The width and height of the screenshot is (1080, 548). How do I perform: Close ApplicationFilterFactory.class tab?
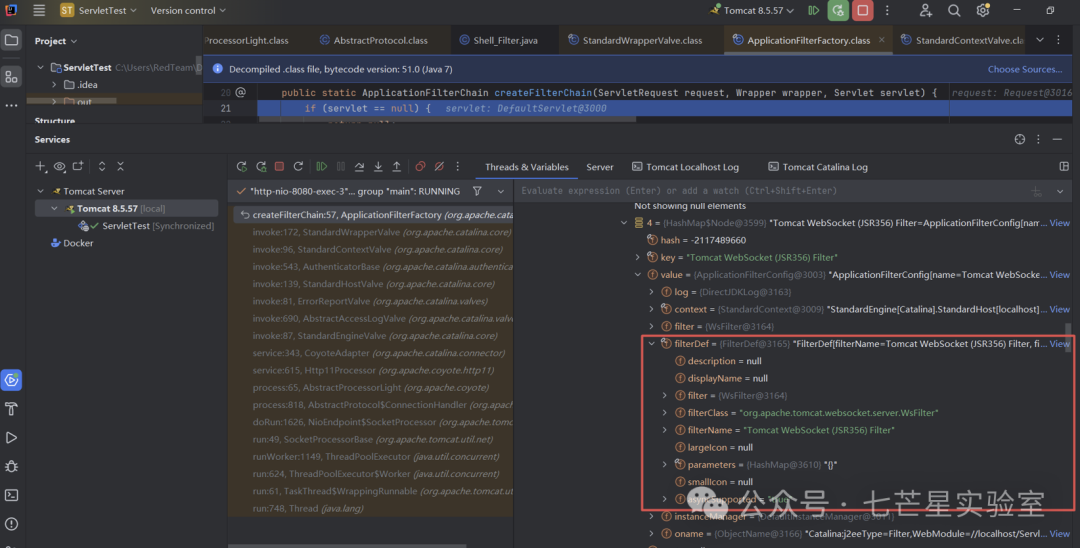coord(881,40)
